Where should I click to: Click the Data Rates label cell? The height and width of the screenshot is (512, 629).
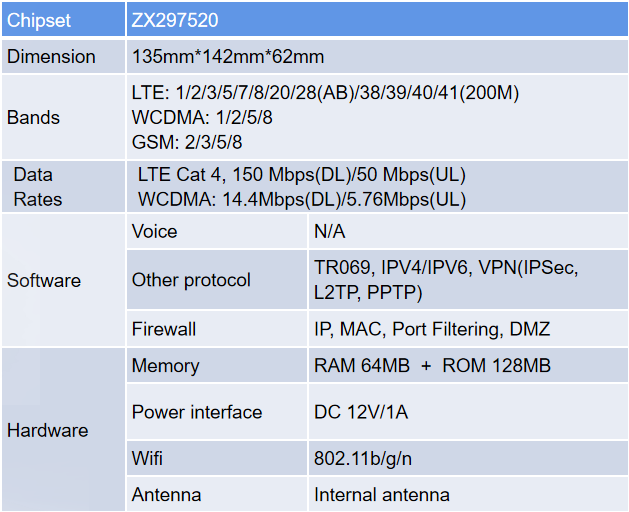click(x=63, y=187)
